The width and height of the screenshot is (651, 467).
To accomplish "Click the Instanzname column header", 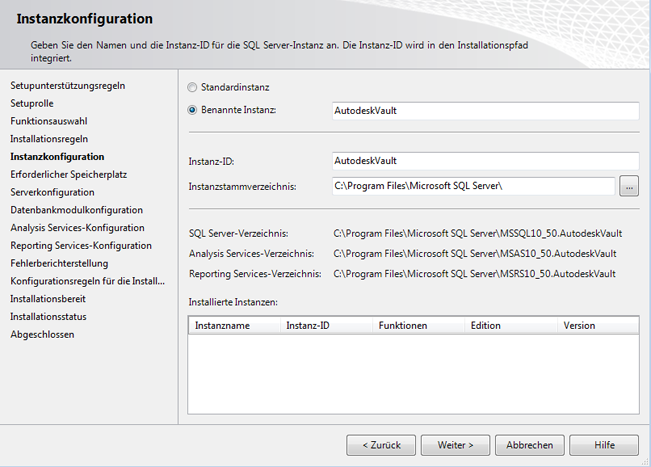I will pyautogui.click(x=235, y=325).
